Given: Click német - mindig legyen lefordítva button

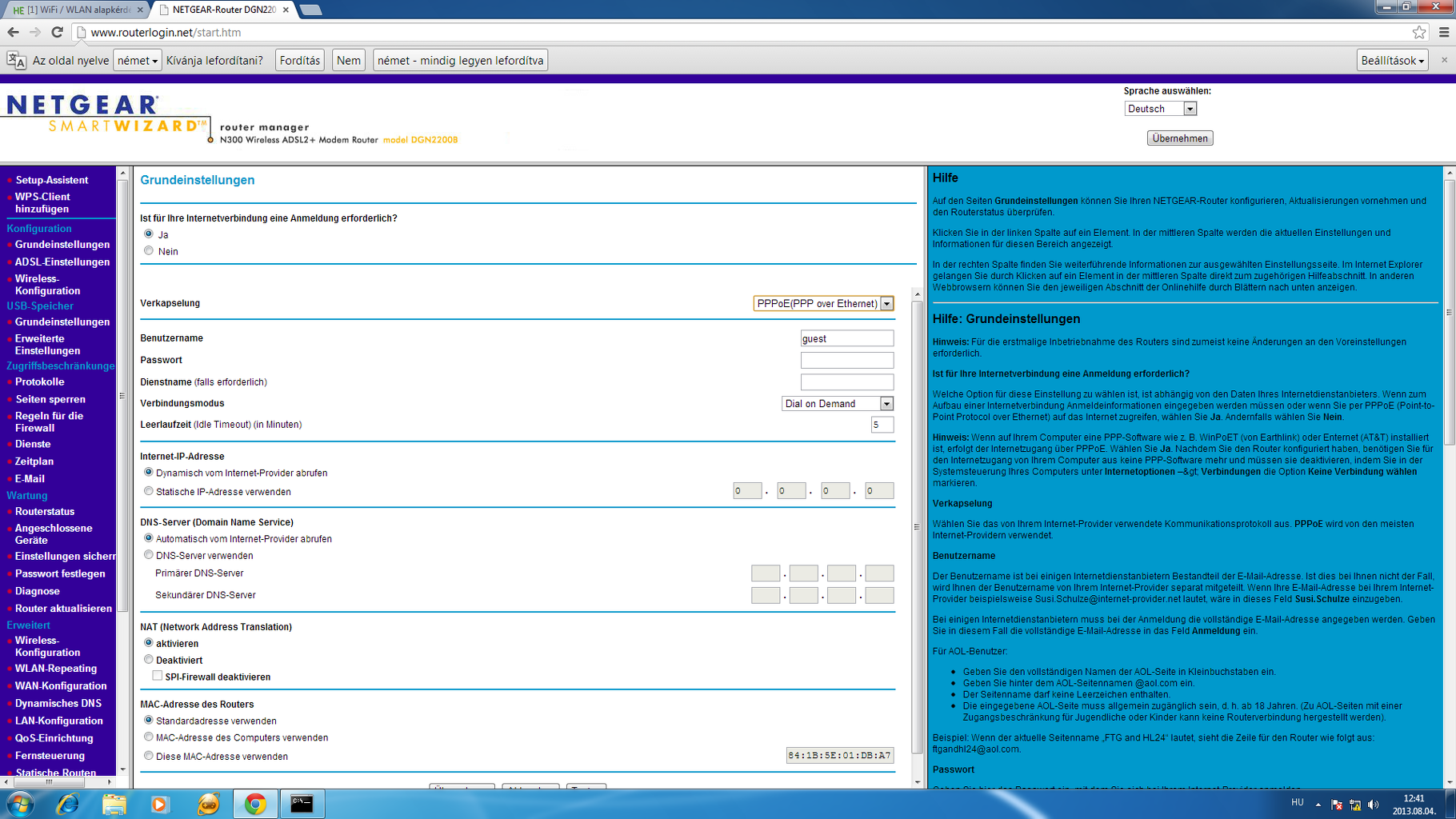Looking at the screenshot, I should point(461,60).
